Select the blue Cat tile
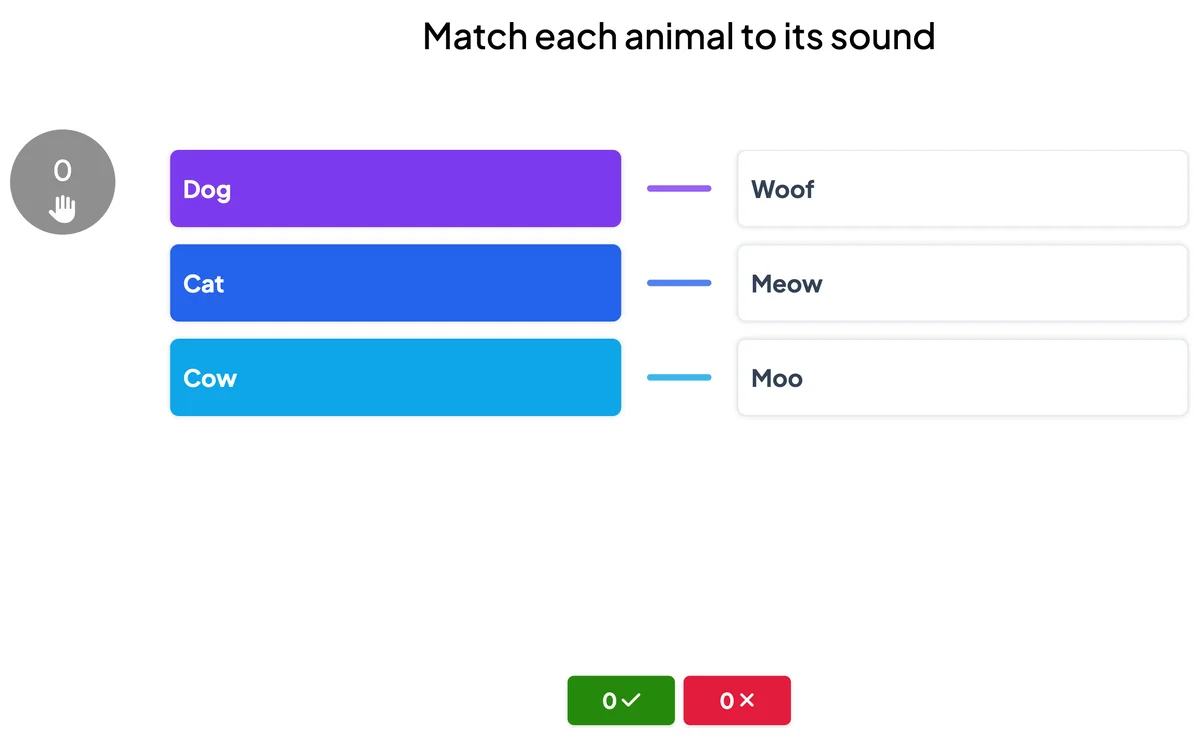This screenshot has height=750, width=1200. (395, 283)
